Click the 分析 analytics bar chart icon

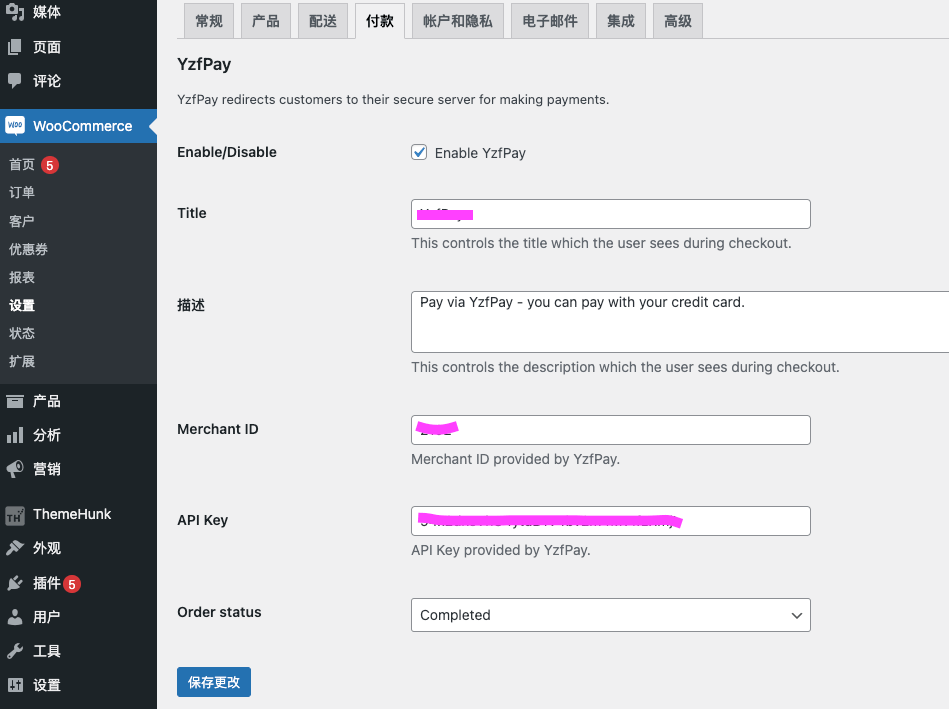pyautogui.click(x=15, y=435)
